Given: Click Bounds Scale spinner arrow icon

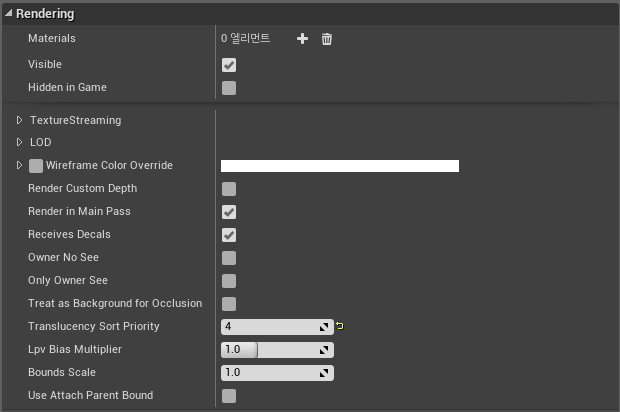Looking at the screenshot, I should (324, 373).
